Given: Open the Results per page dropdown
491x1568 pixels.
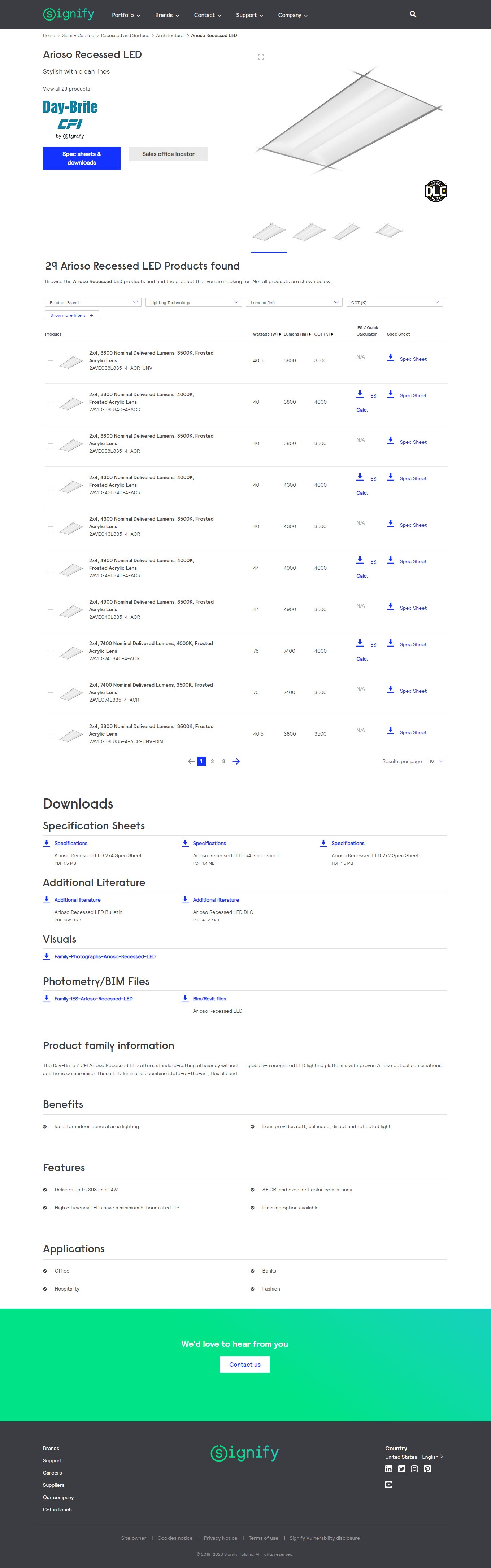Looking at the screenshot, I should [x=436, y=762].
